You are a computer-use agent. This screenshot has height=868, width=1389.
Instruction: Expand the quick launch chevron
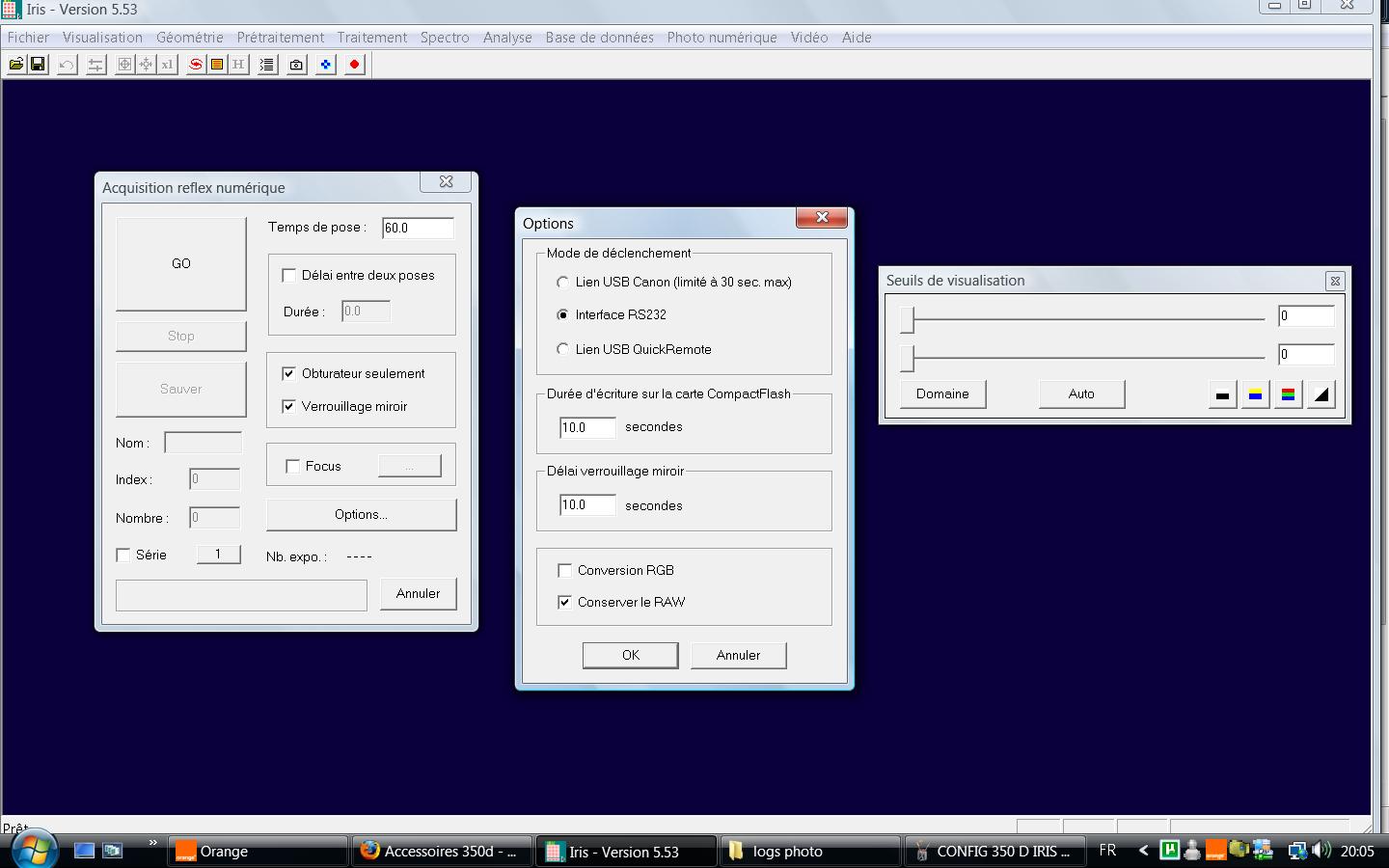152,844
